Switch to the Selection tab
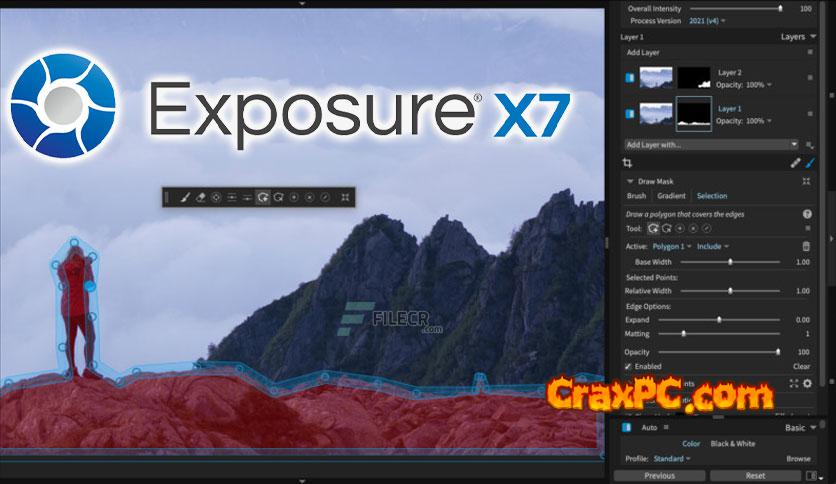 coord(712,196)
